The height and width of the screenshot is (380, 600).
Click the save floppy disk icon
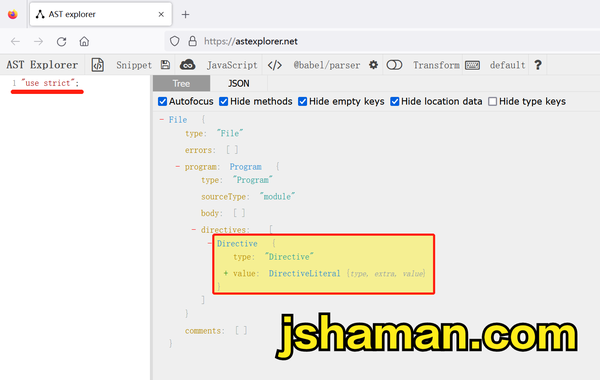165,65
